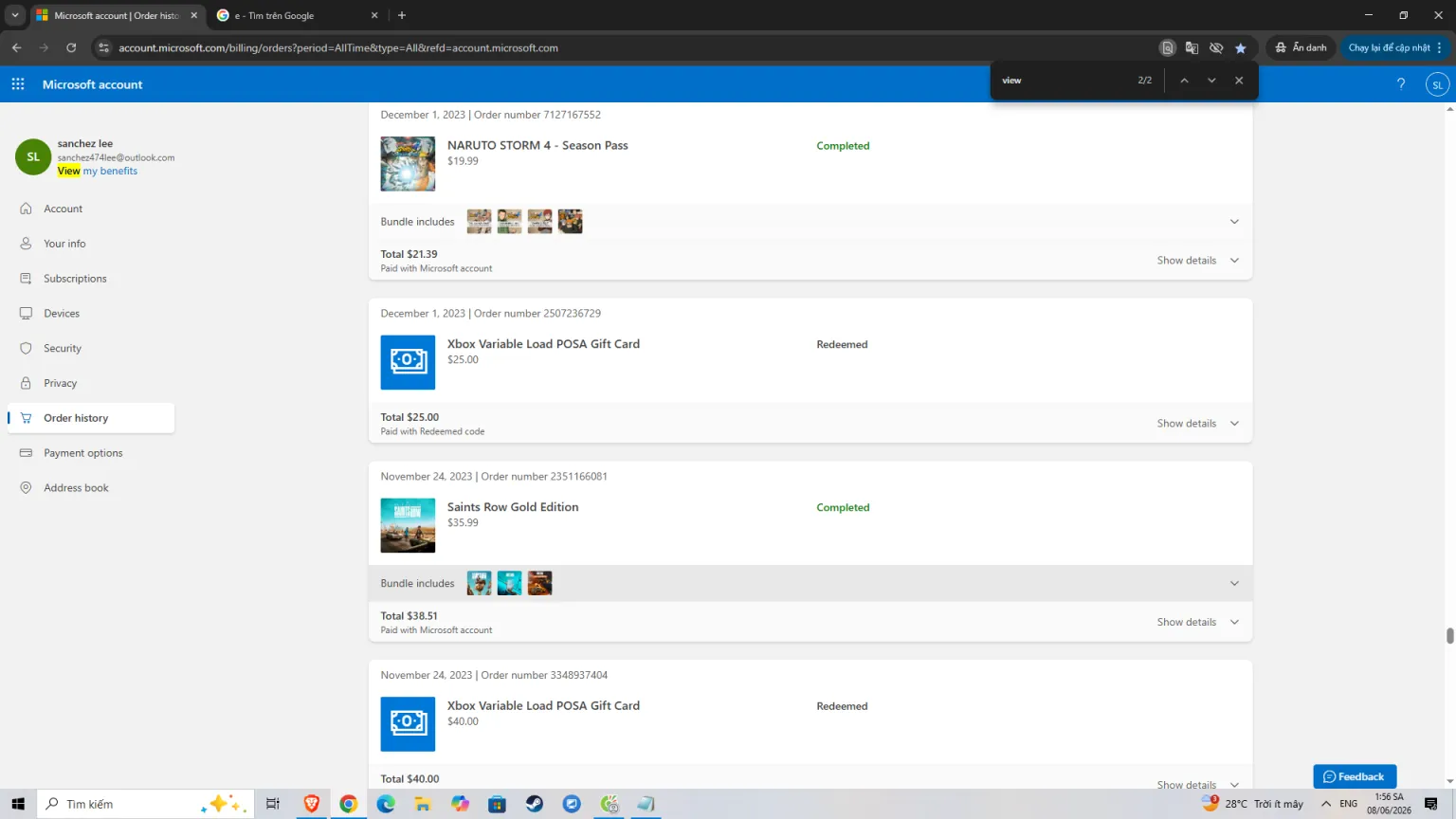1456x819 pixels.
Task: Open File Explorer from the taskbar
Action: point(423,804)
